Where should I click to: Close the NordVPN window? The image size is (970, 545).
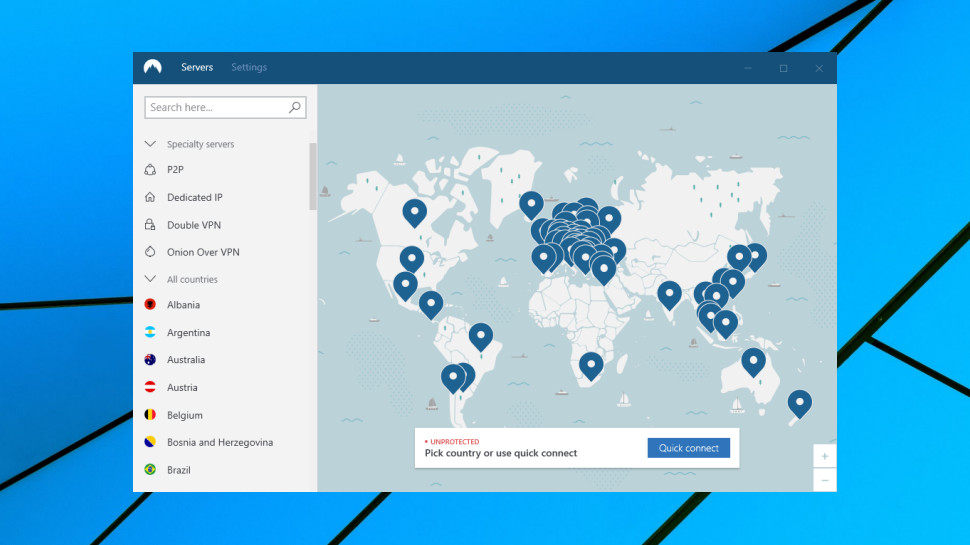(818, 68)
